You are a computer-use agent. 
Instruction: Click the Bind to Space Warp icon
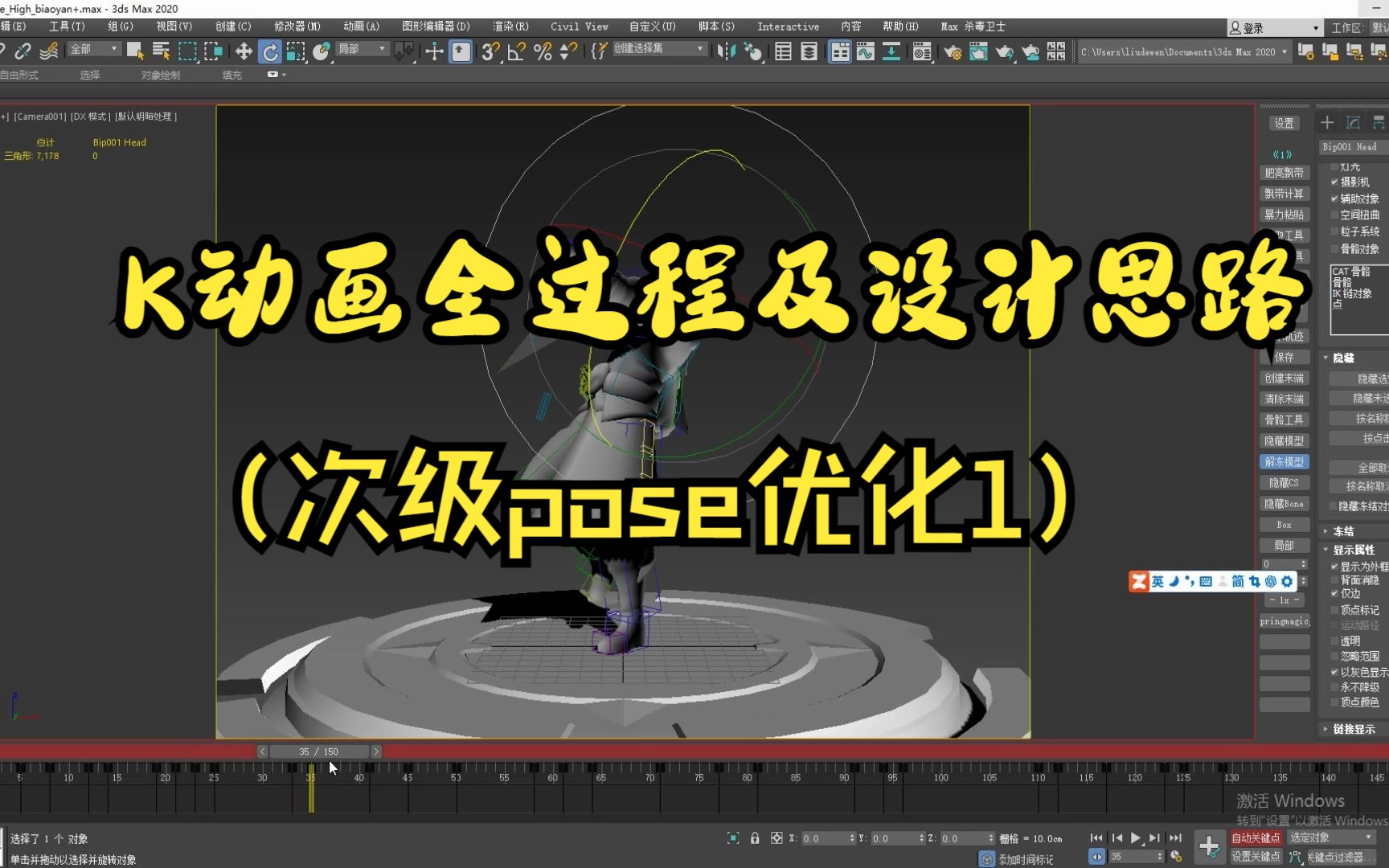tap(48, 51)
